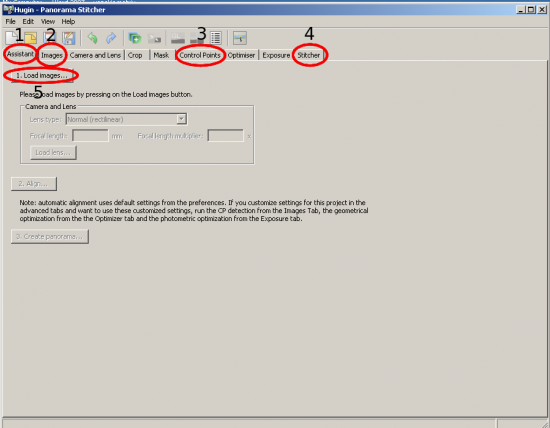Click the Focal length multiplier field
The height and width of the screenshot is (428, 550).
point(226,136)
